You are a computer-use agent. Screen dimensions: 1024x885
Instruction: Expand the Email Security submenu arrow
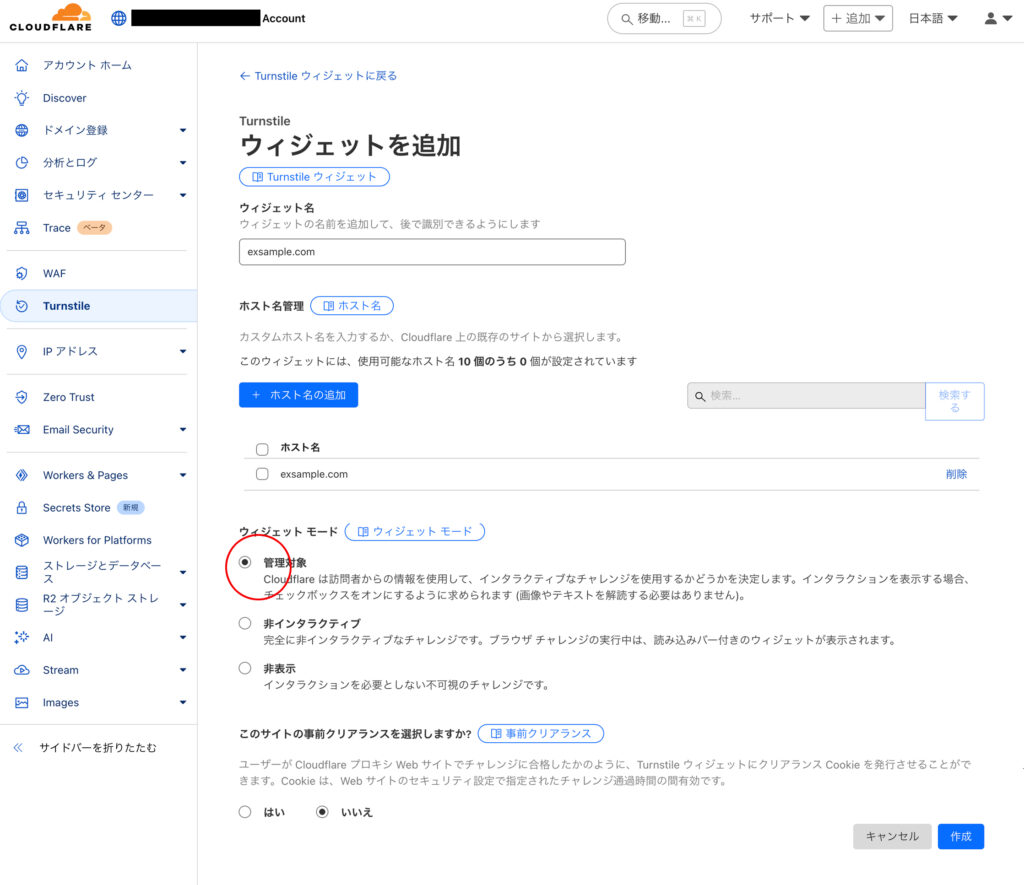(183, 430)
